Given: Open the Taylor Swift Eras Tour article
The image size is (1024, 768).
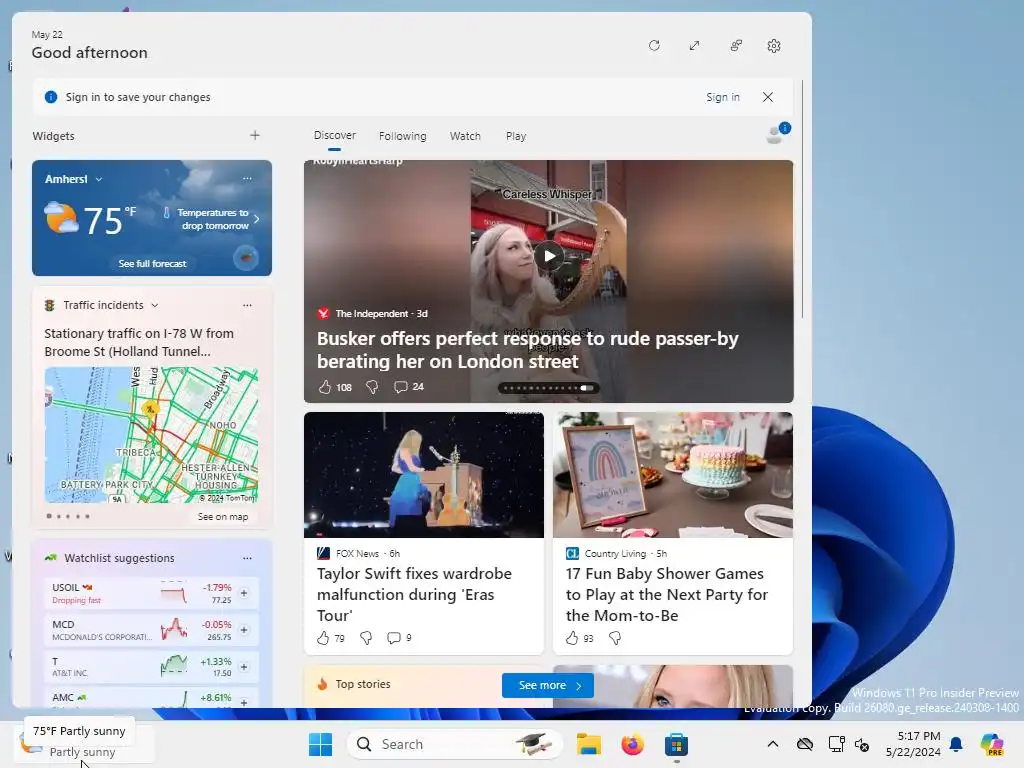Looking at the screenshot, I should click(414, 594).
